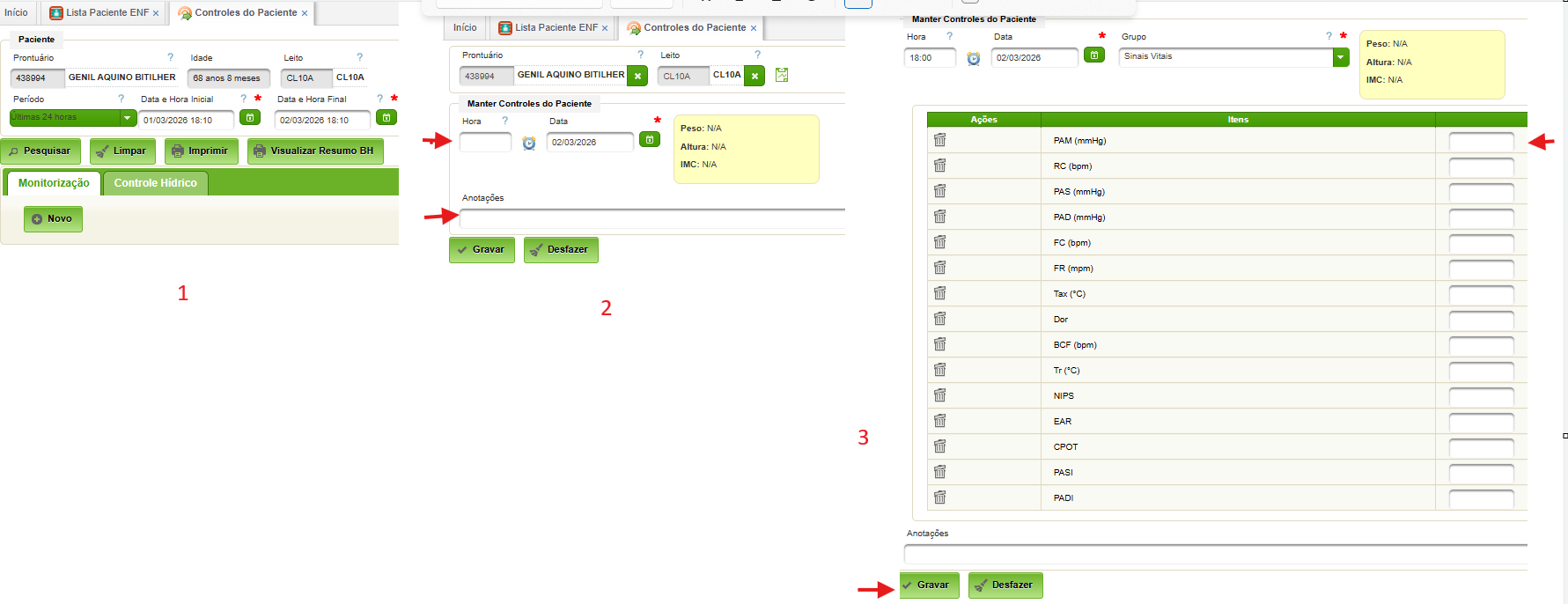The height and width of the screenshot is (604, 1568).
Task: Select the Monitorização tab
Action: [54, 183]
